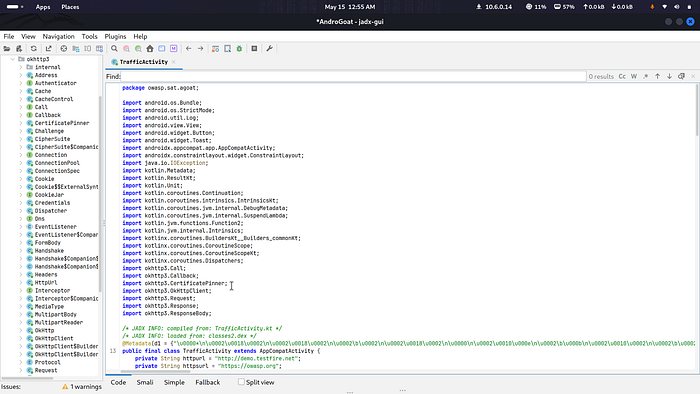This screenshot has height=394, width=700.
Task: Open the Navigation menu
Action: click(58, 37)
